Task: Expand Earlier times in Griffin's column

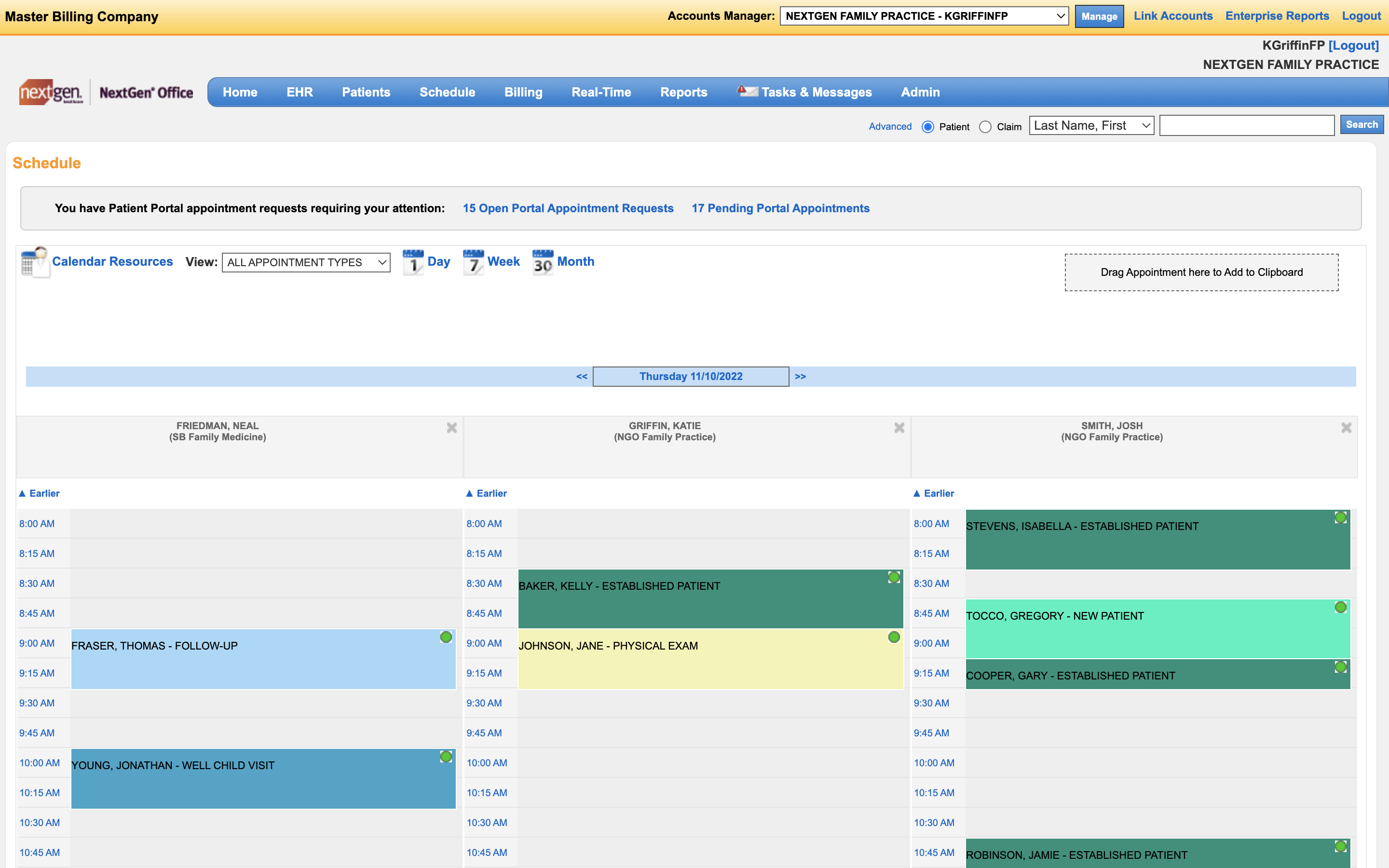Action: click(486, 493)
